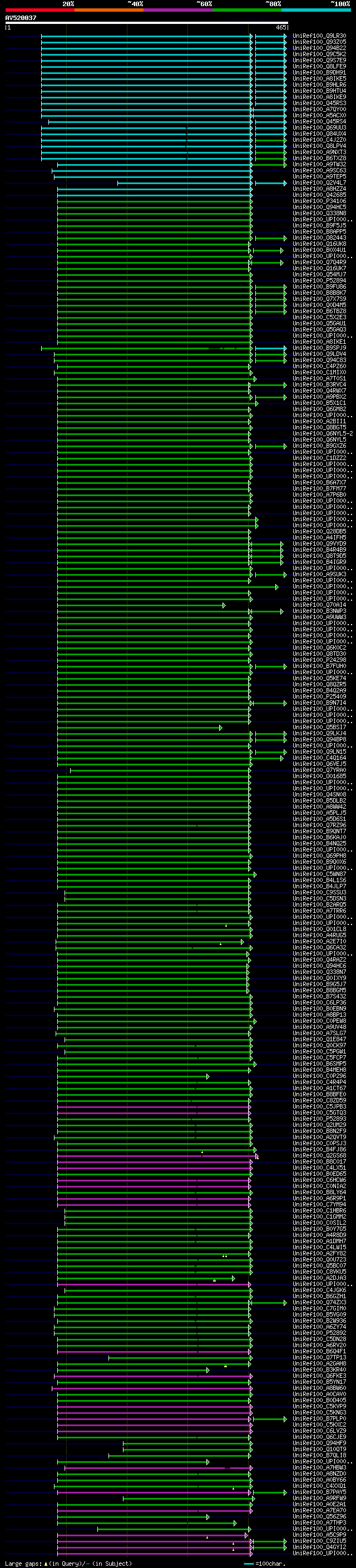Select the UniRef100_Q8LPV4 label

tap(319, 146)
